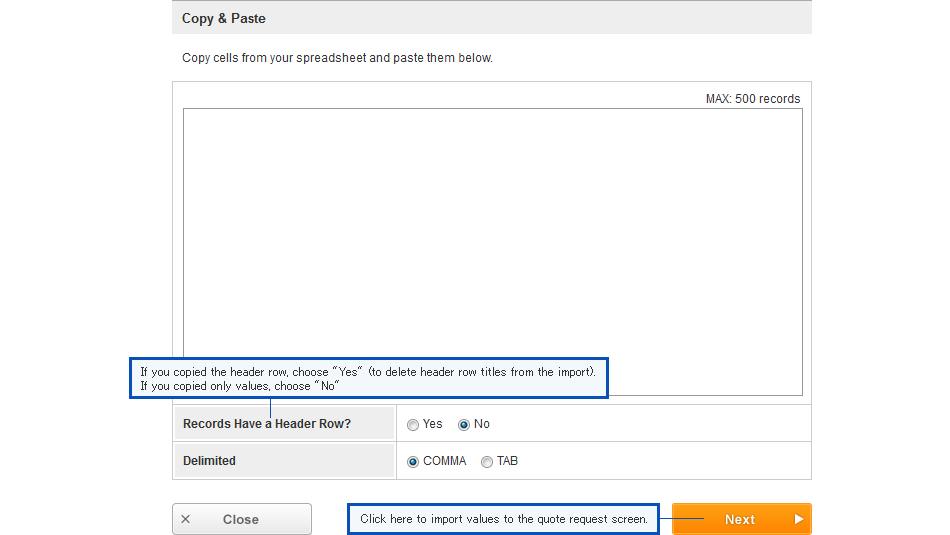Click the import values callout box
Screen dimensions: 950x535
click(x=503, y=519)
